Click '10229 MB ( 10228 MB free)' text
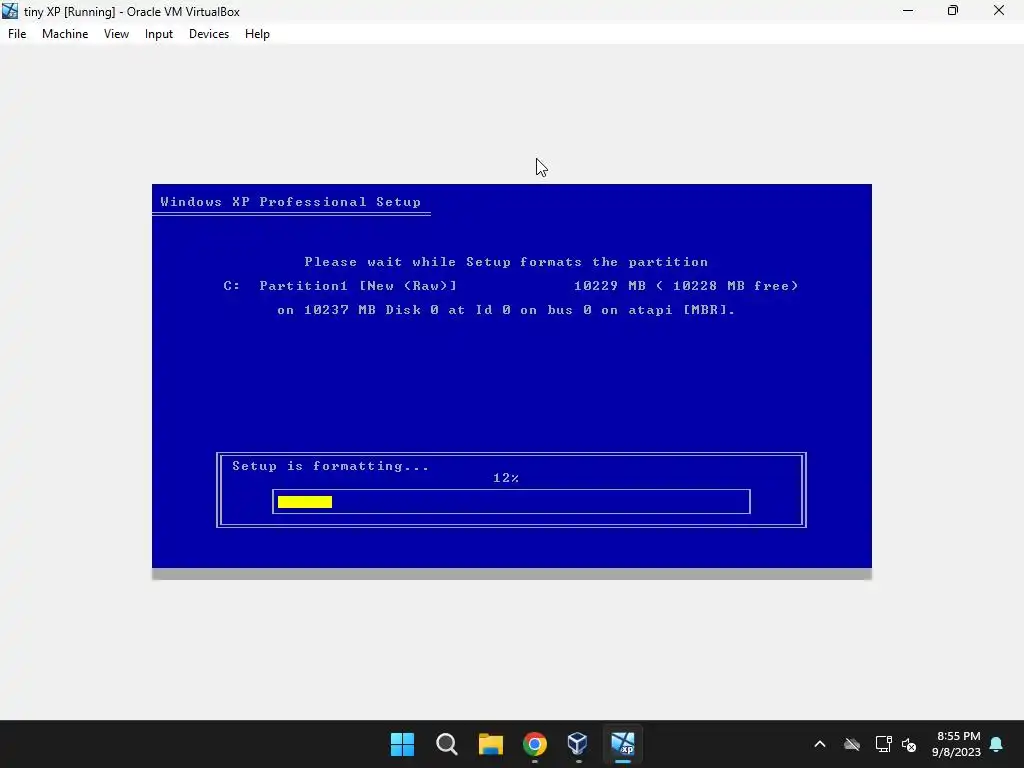The height and width of the screenshot is (768, 1024). [x=686, y=285]
